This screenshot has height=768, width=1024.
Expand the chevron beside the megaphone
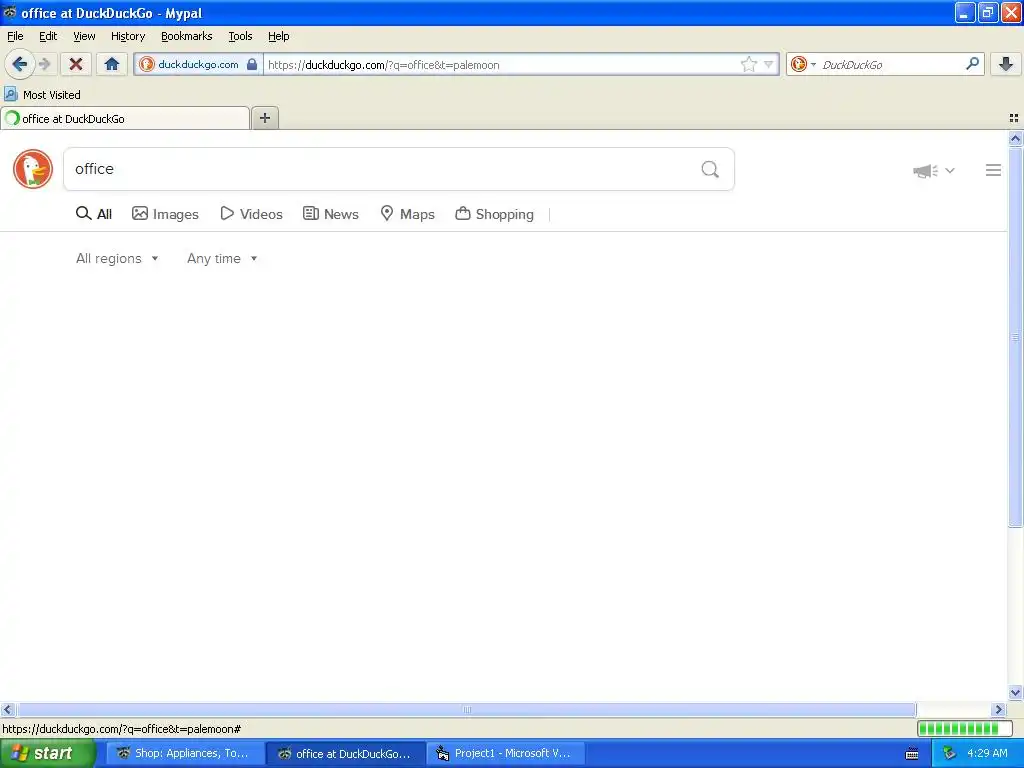point(950,170)
